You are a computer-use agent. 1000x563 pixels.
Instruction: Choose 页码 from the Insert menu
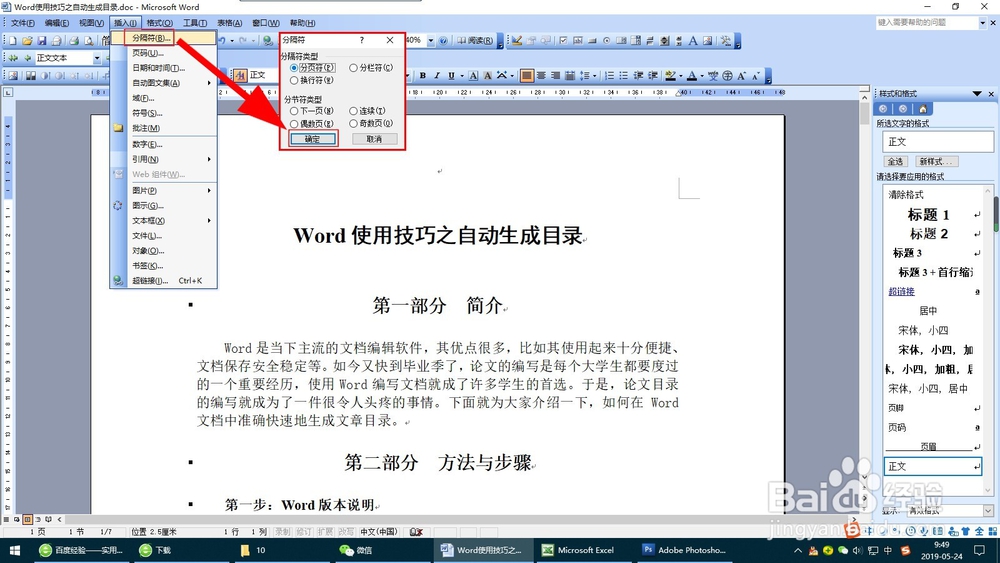click(163, 53)
